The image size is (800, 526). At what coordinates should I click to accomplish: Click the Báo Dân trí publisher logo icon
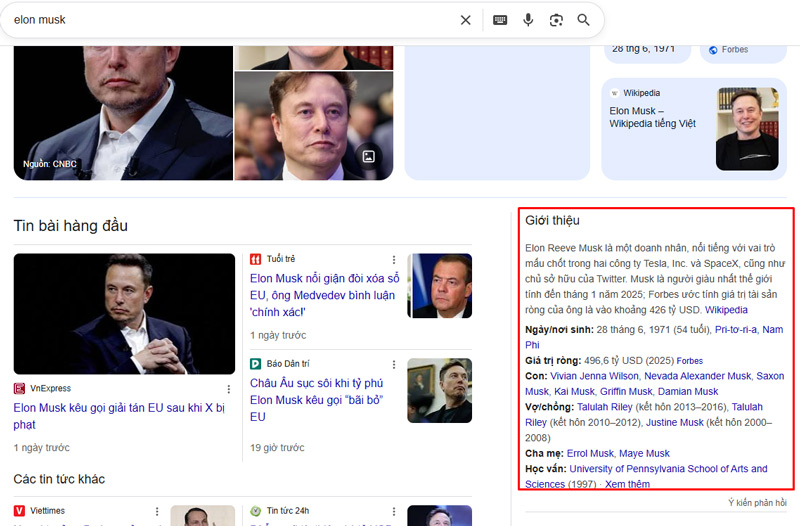(x=256, y=364)
